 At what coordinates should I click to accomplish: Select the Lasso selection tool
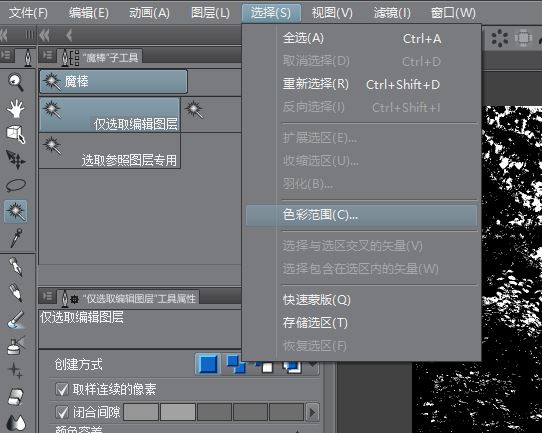tap(16, 185)
